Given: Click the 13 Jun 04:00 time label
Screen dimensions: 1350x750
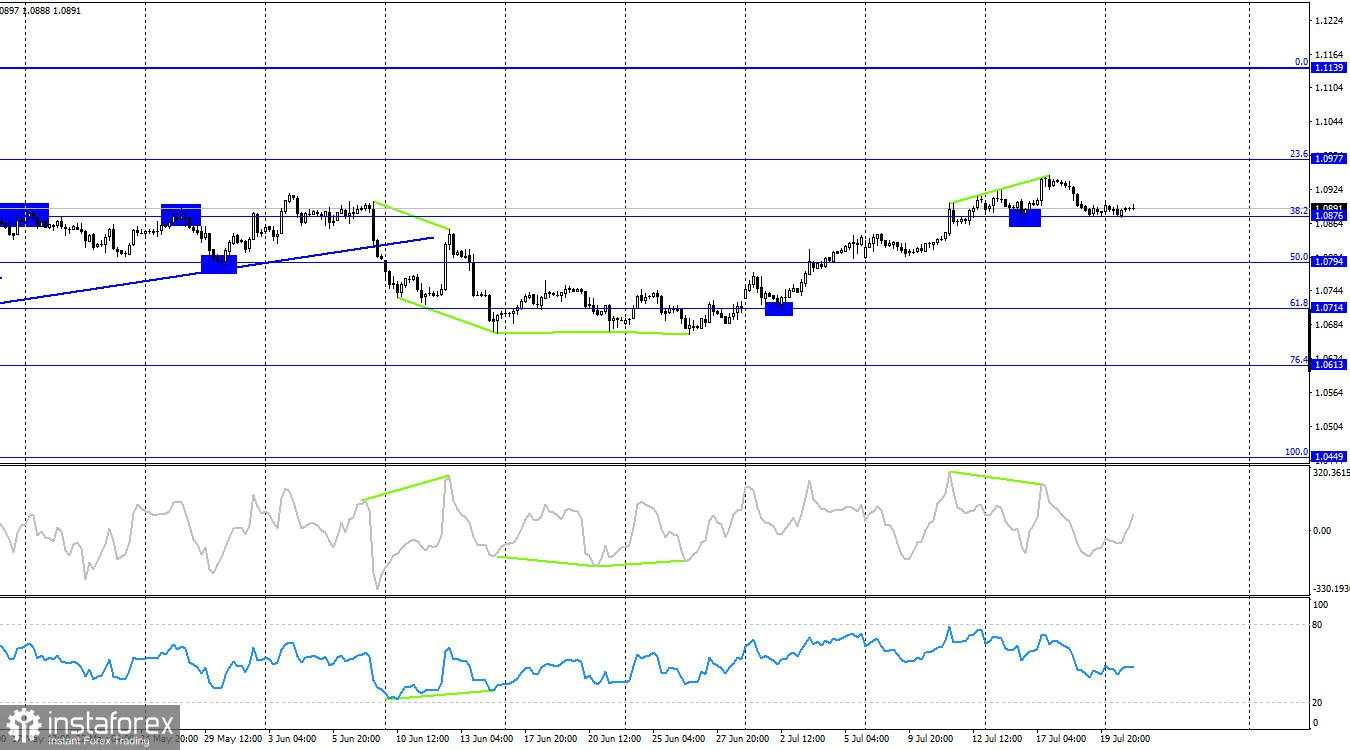Looking at the screenshot, I should 485,740.
